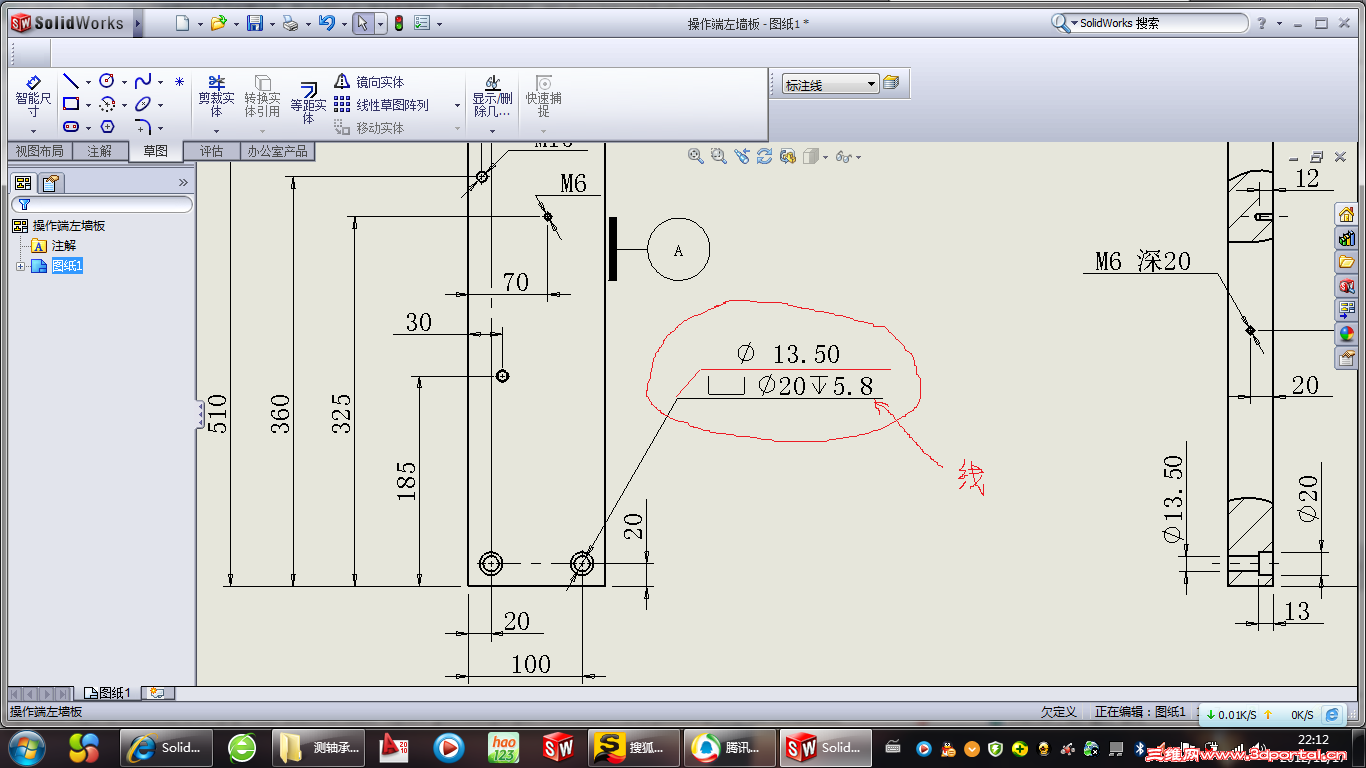Screen dimensions: 1366x768
Task: Open the Smart Dimension dropdown arrow
Action: [x=32, y=131]
